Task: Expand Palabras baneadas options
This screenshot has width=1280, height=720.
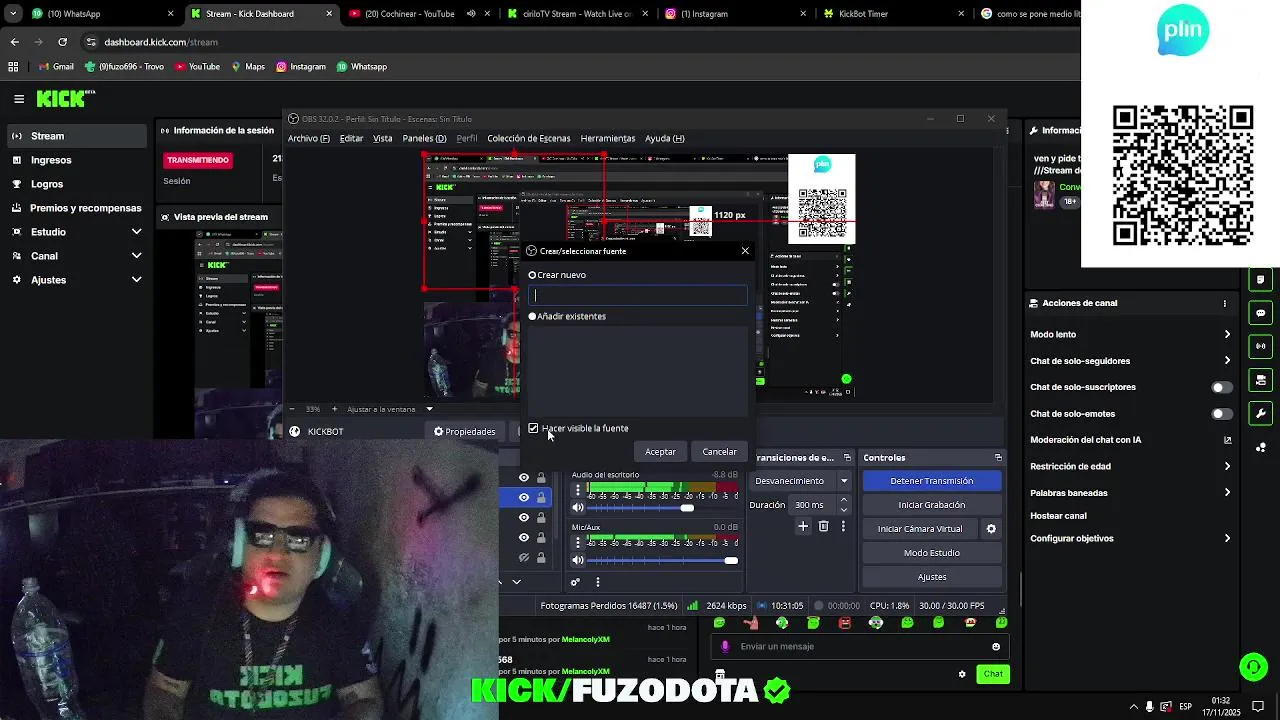Action: (1227, 493)
